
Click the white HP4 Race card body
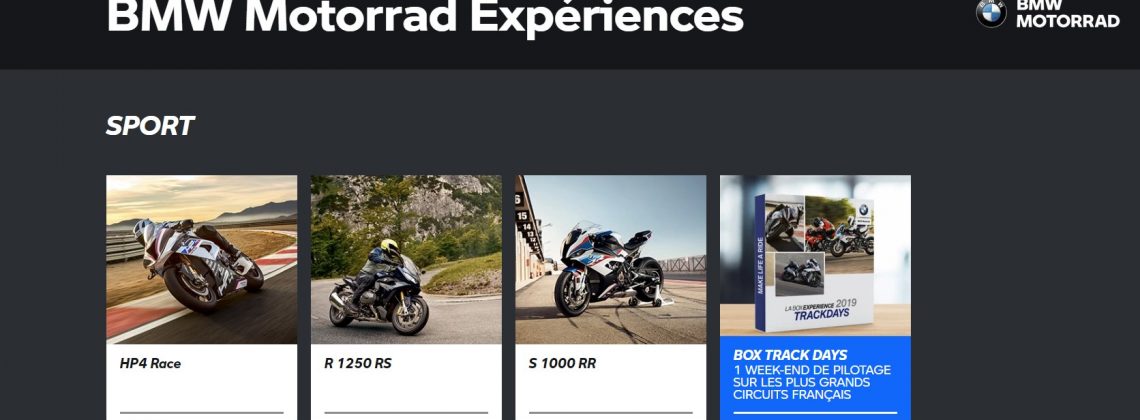tap(201, 381)
